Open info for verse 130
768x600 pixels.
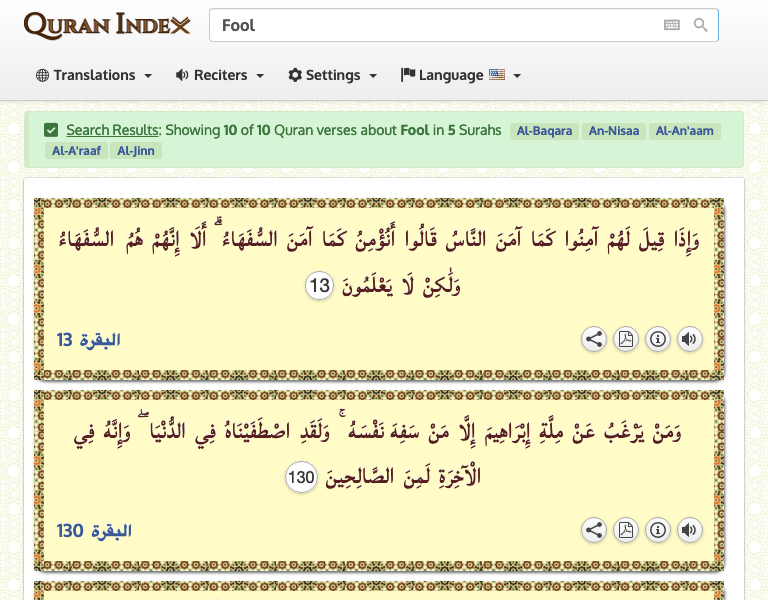coord(657,530)
